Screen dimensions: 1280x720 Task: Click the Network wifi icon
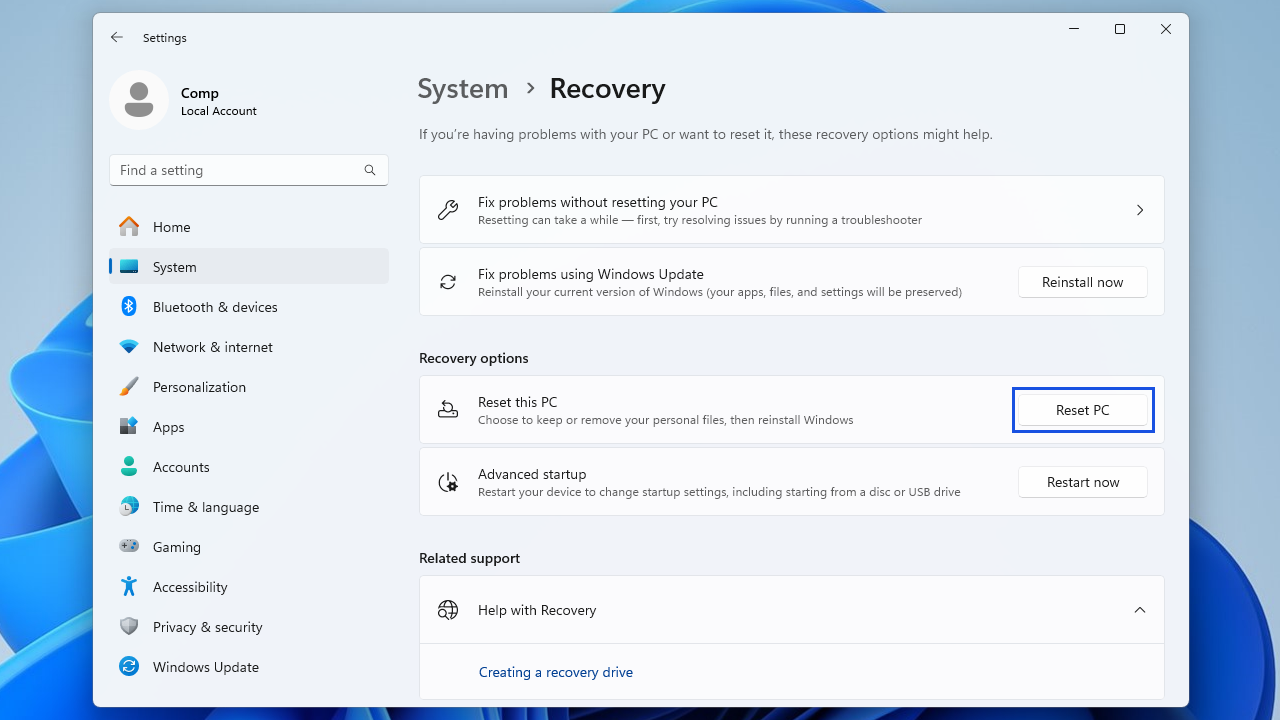click(129, 347)
